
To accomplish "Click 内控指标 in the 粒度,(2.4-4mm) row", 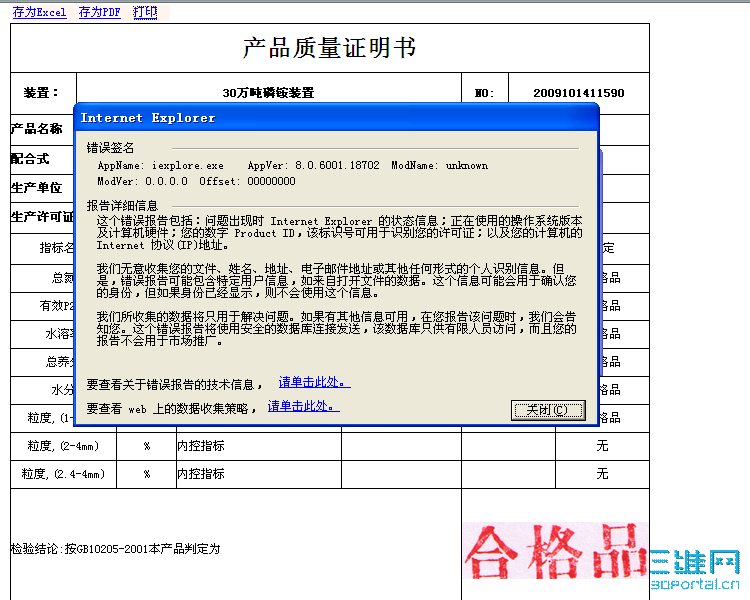I will click(x=200, y=474).
